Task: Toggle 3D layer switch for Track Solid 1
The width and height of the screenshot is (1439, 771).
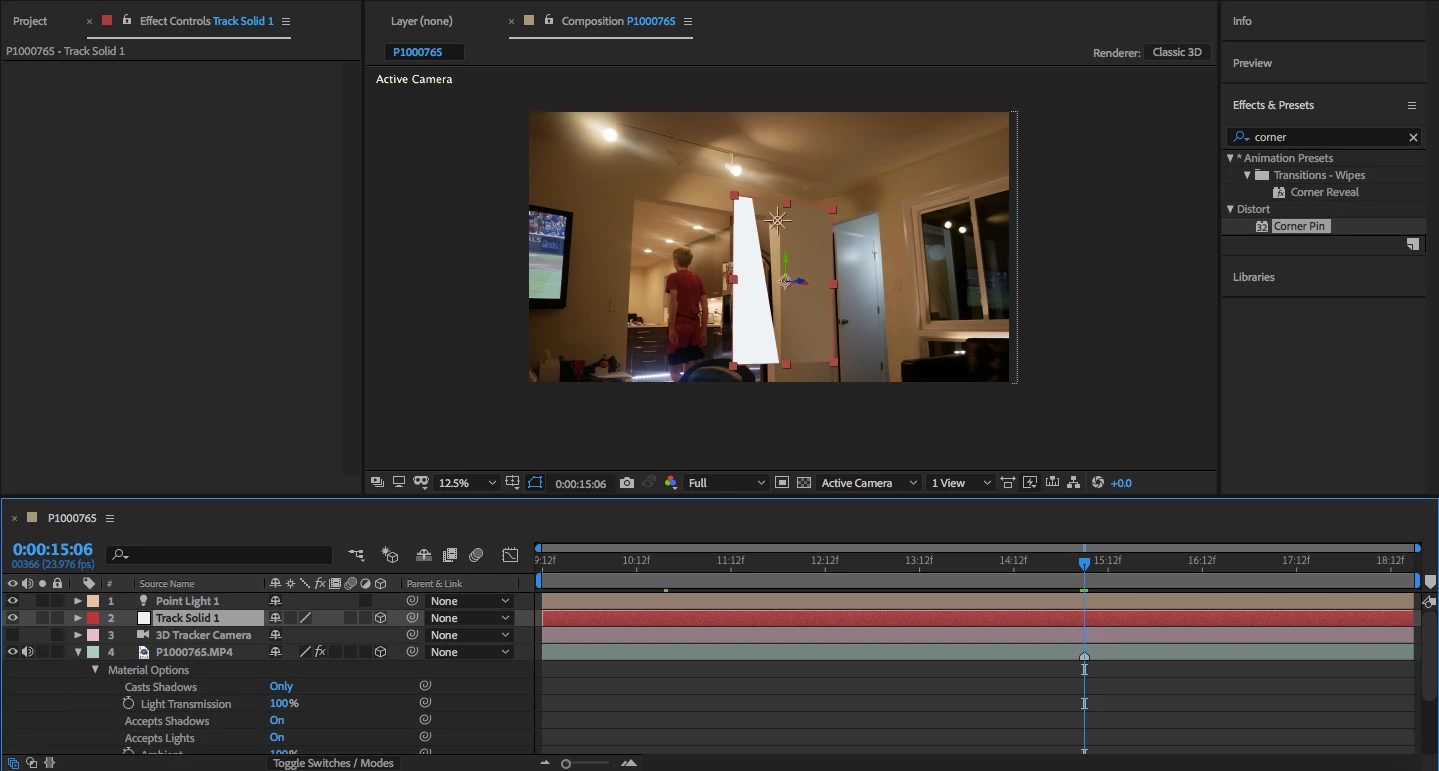Action: click(380, 618)
